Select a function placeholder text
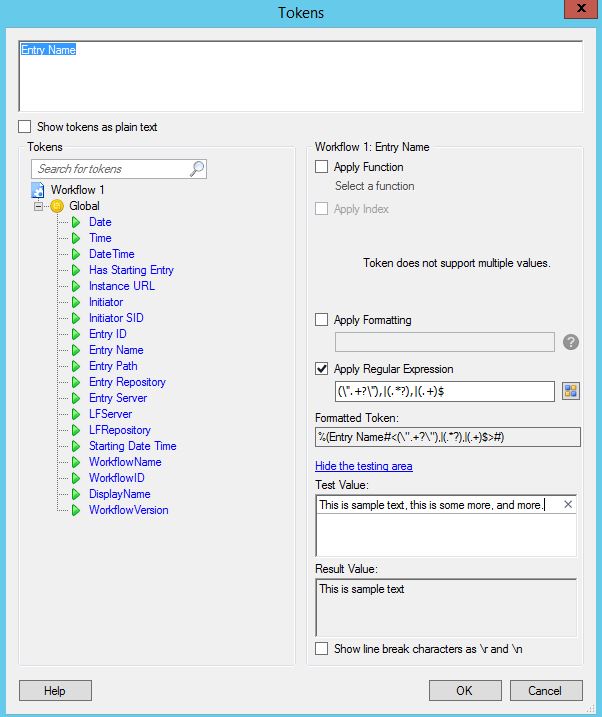 374,186
